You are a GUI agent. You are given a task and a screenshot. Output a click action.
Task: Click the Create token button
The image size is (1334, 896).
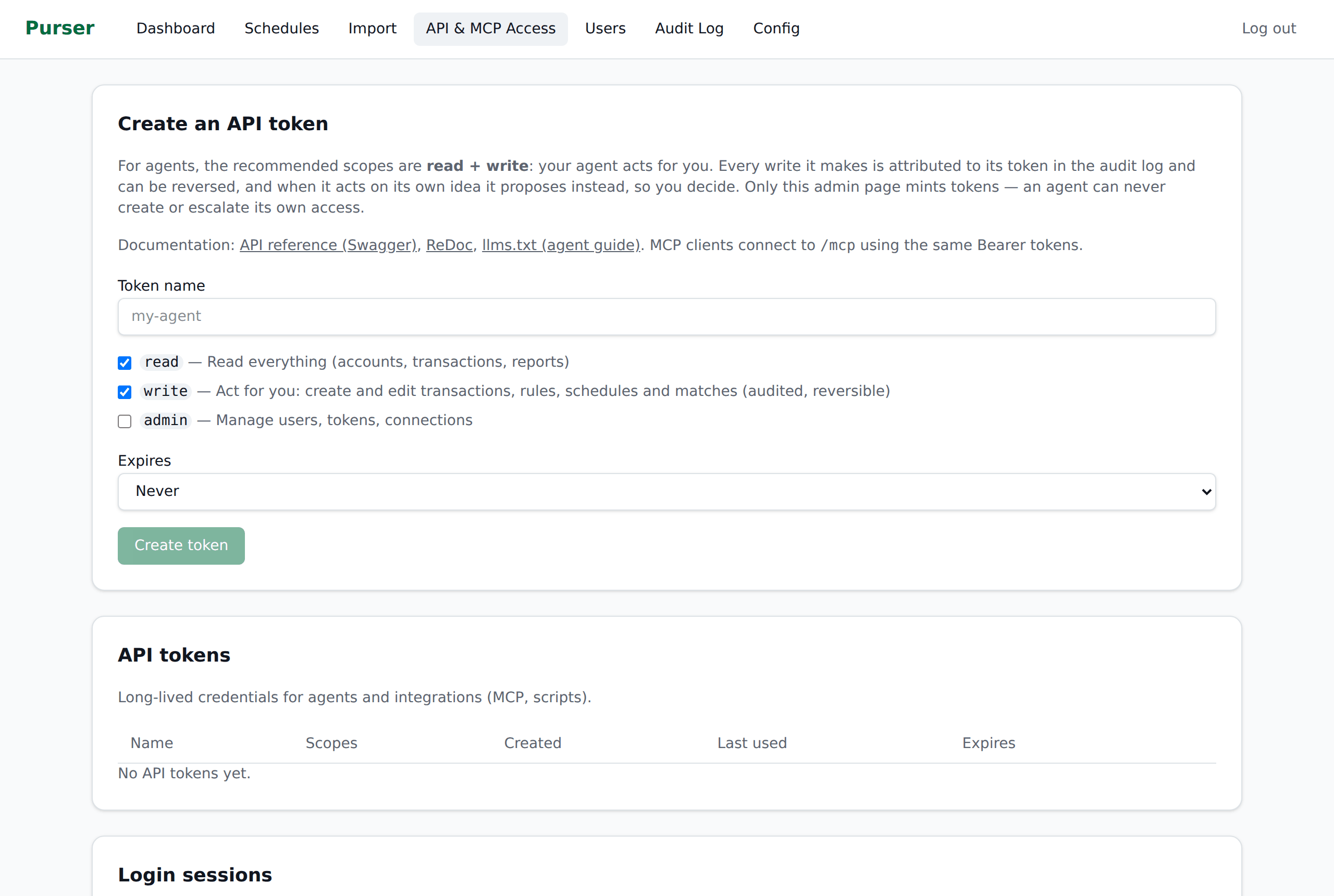[181, 546]
